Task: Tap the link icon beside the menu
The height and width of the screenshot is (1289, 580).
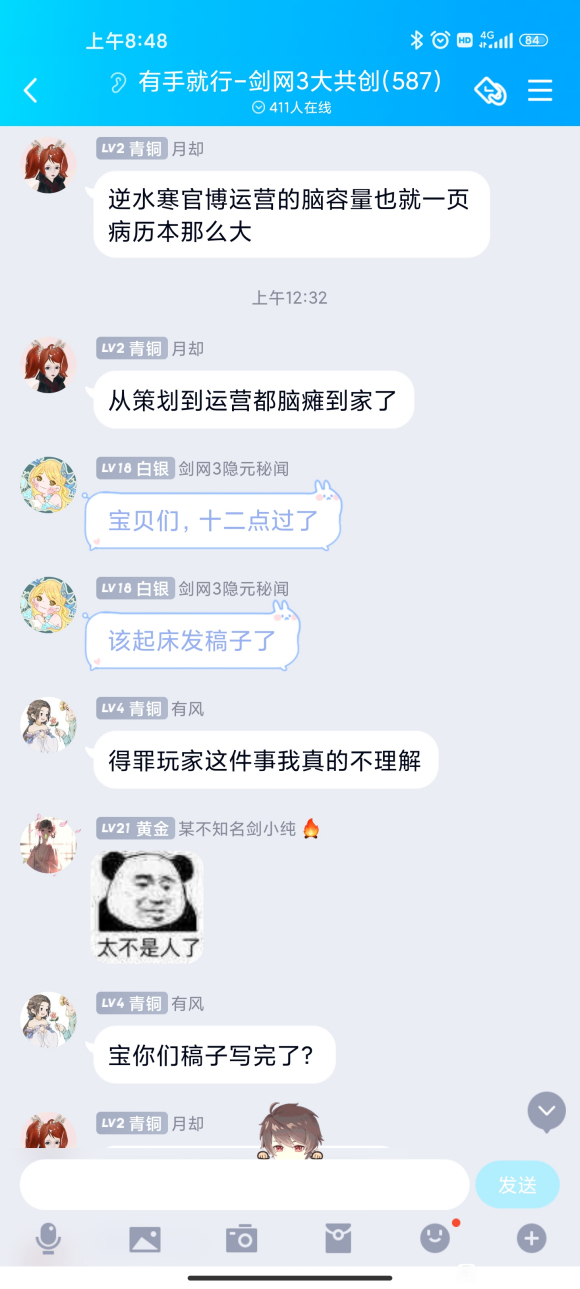Action: point(490,91)
